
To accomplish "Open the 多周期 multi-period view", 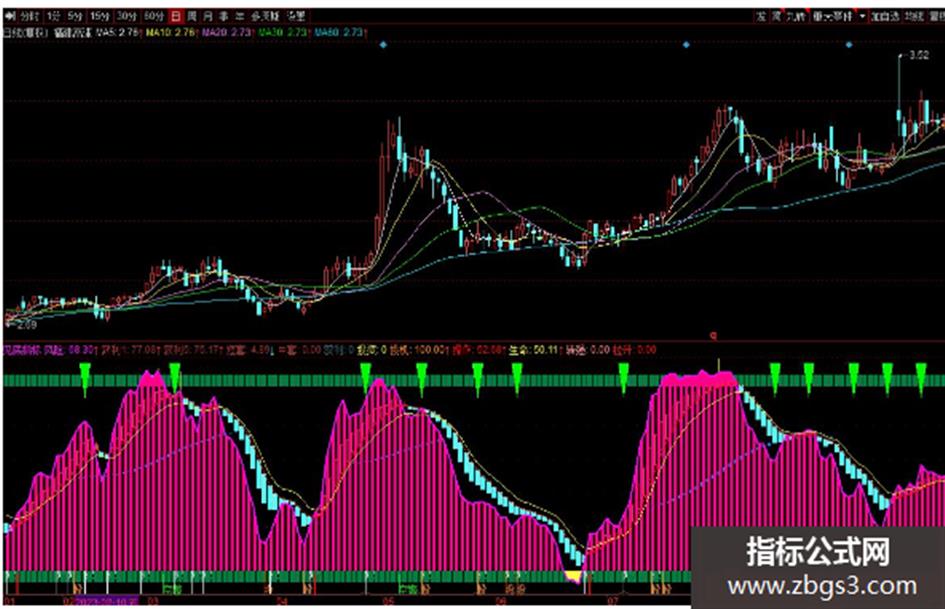I will [265, 16].
